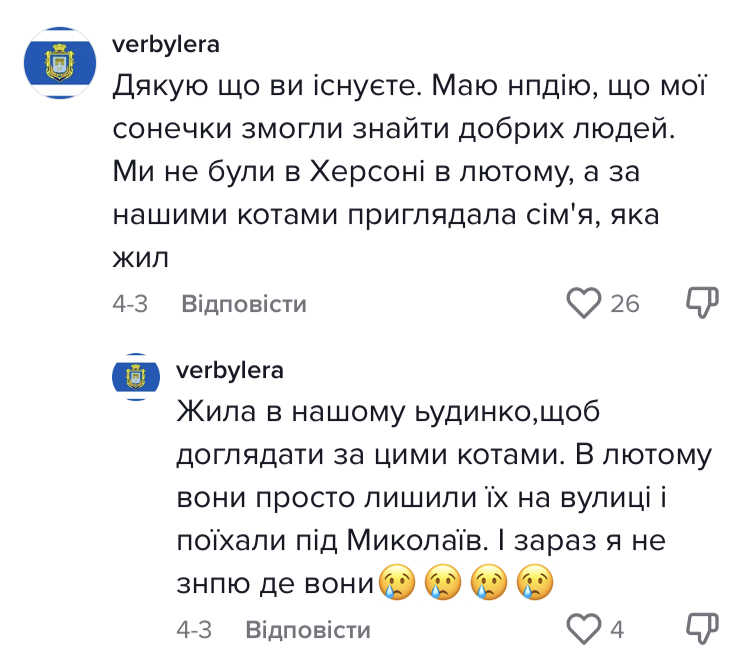Click the 4-3 date under reply comment
This screenshot has width=750, height=668.
tap(194, 631)
